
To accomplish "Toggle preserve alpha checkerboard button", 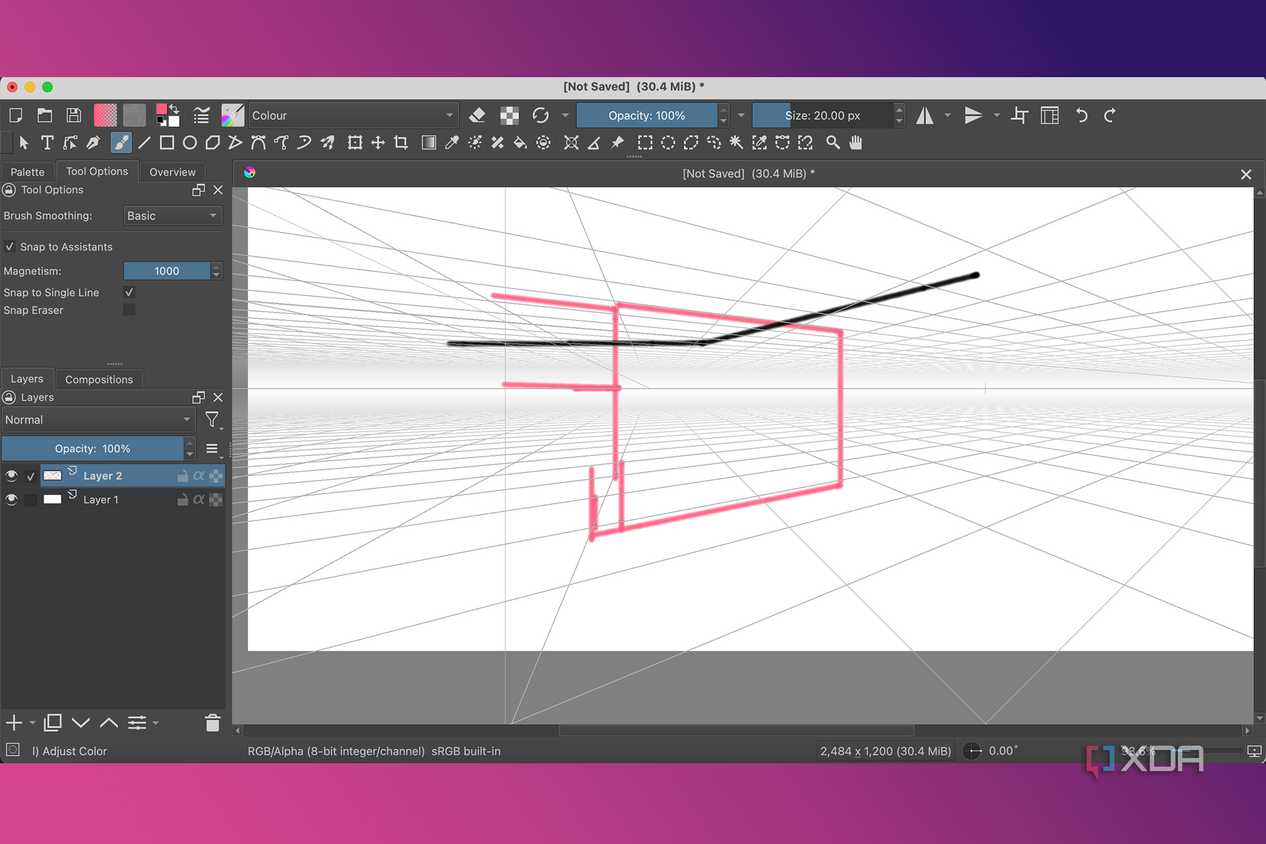I will (x=510, y=116).
